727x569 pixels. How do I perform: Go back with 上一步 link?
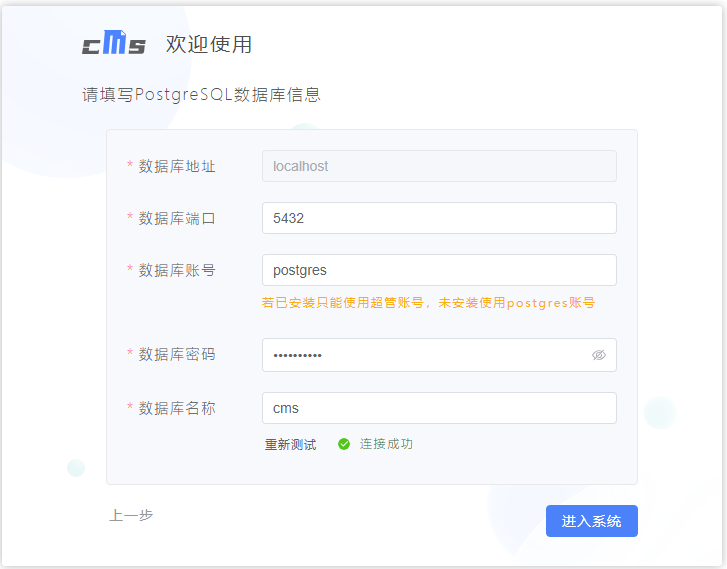(x=131, y=515)
